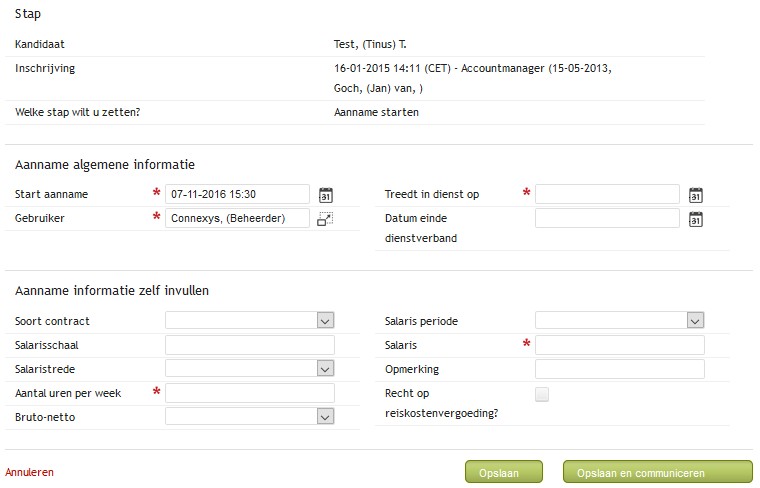
Task: Click the Datum einde dienstverband field
Action: [607, 218]
